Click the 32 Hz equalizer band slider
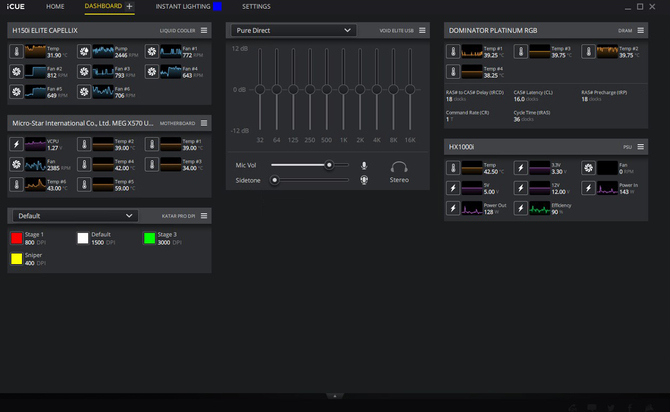 pyautogui.click(x=260, y=89)
